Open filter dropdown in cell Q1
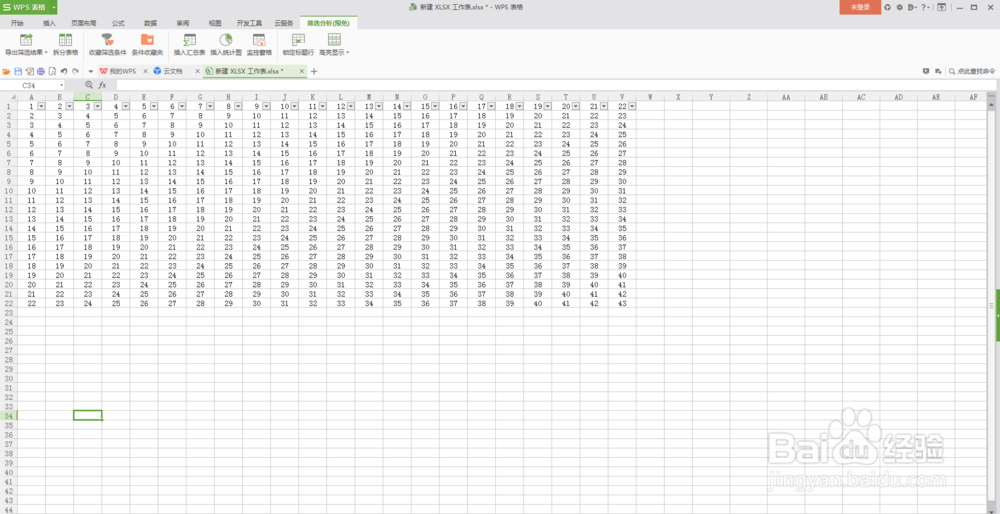 (x=491, y=106)
